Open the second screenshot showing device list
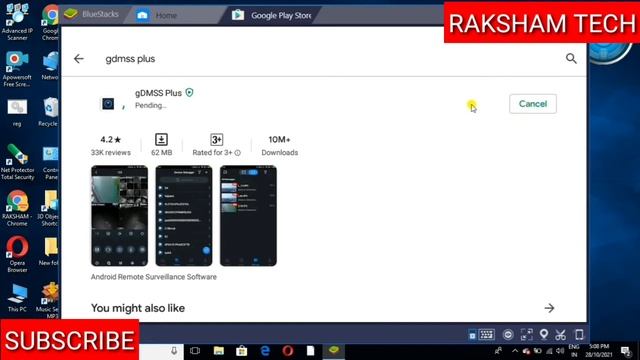 [x=184, y=216]
